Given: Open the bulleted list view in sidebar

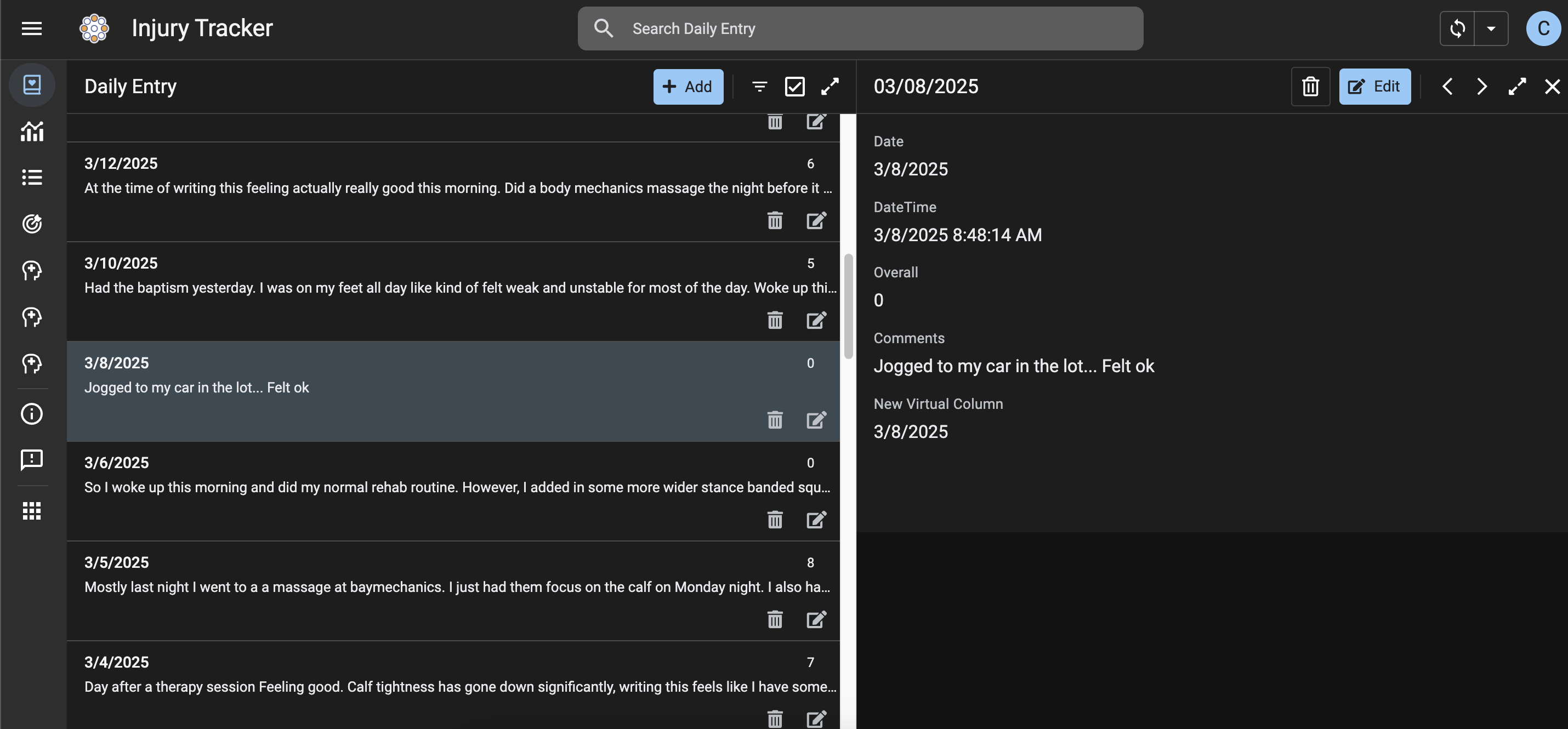Looking at the screenshot, I should pyautogui.click(x=32, y=177).
